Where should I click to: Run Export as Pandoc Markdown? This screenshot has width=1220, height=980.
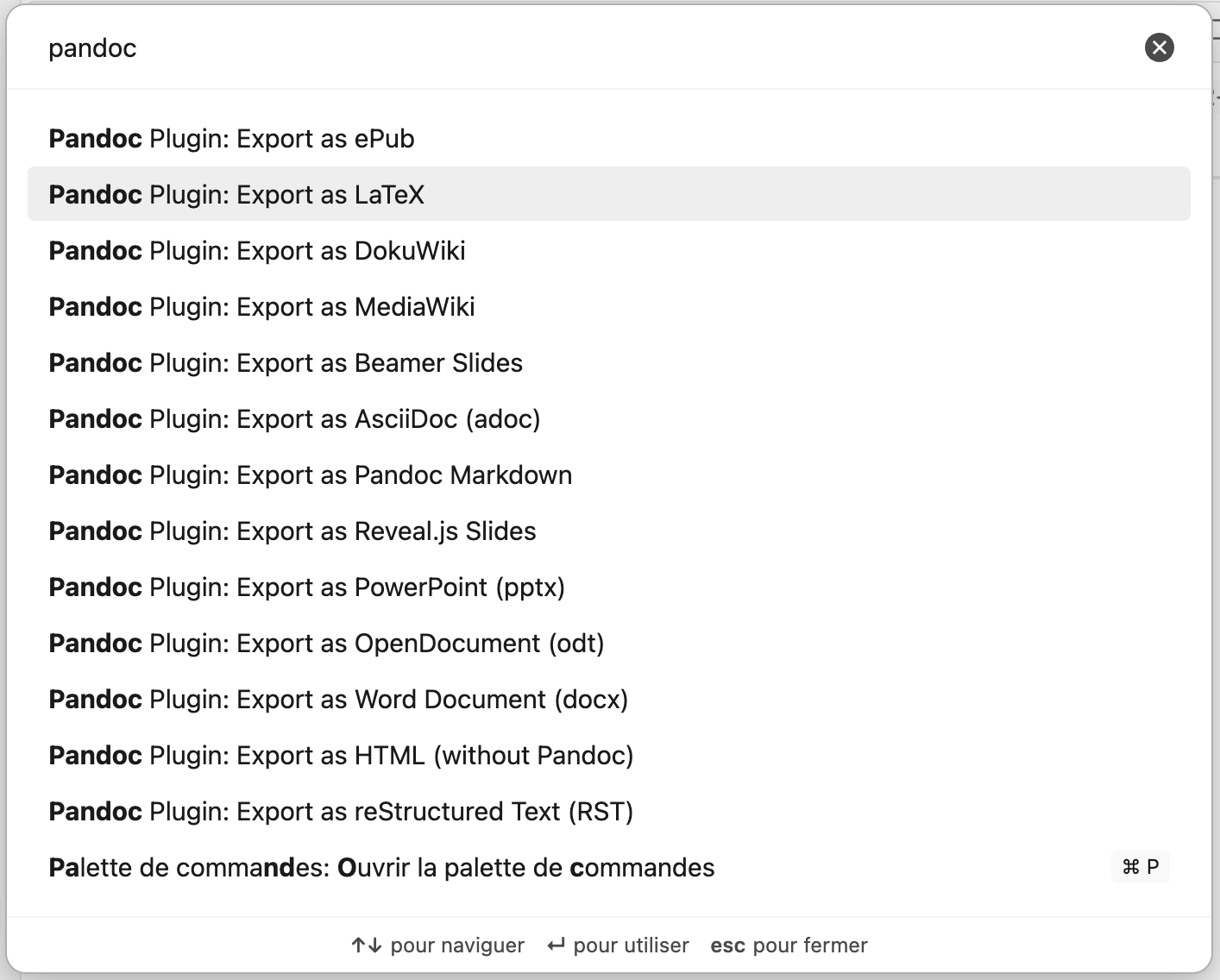(310, 475)
